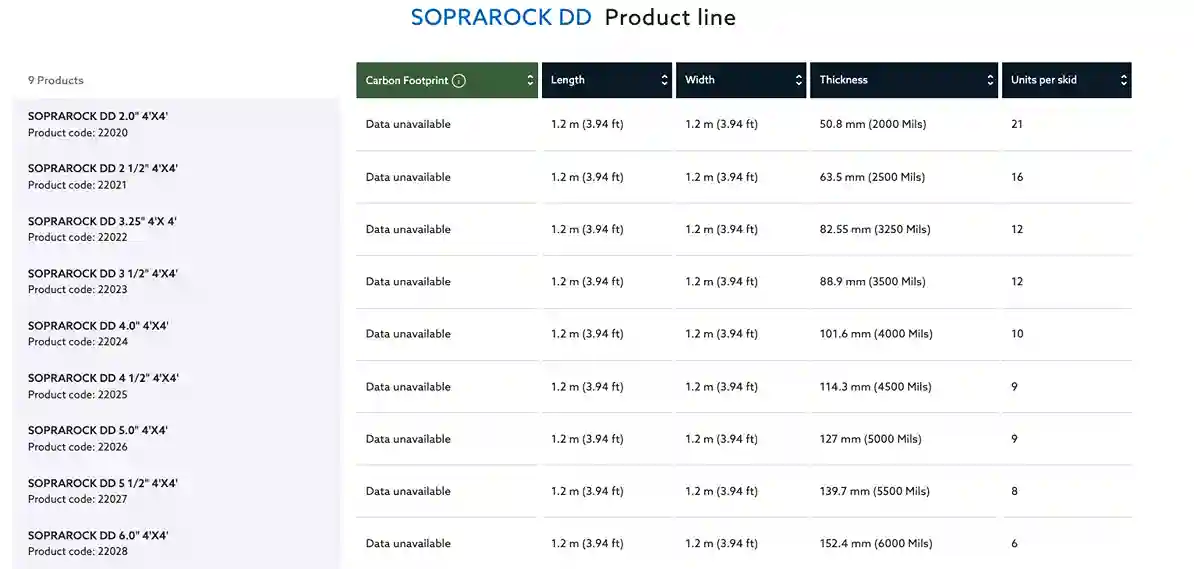Click the Units per skid value for 22022
The height and width of the screenshot is (569, 1194).
click(1017, 229)
